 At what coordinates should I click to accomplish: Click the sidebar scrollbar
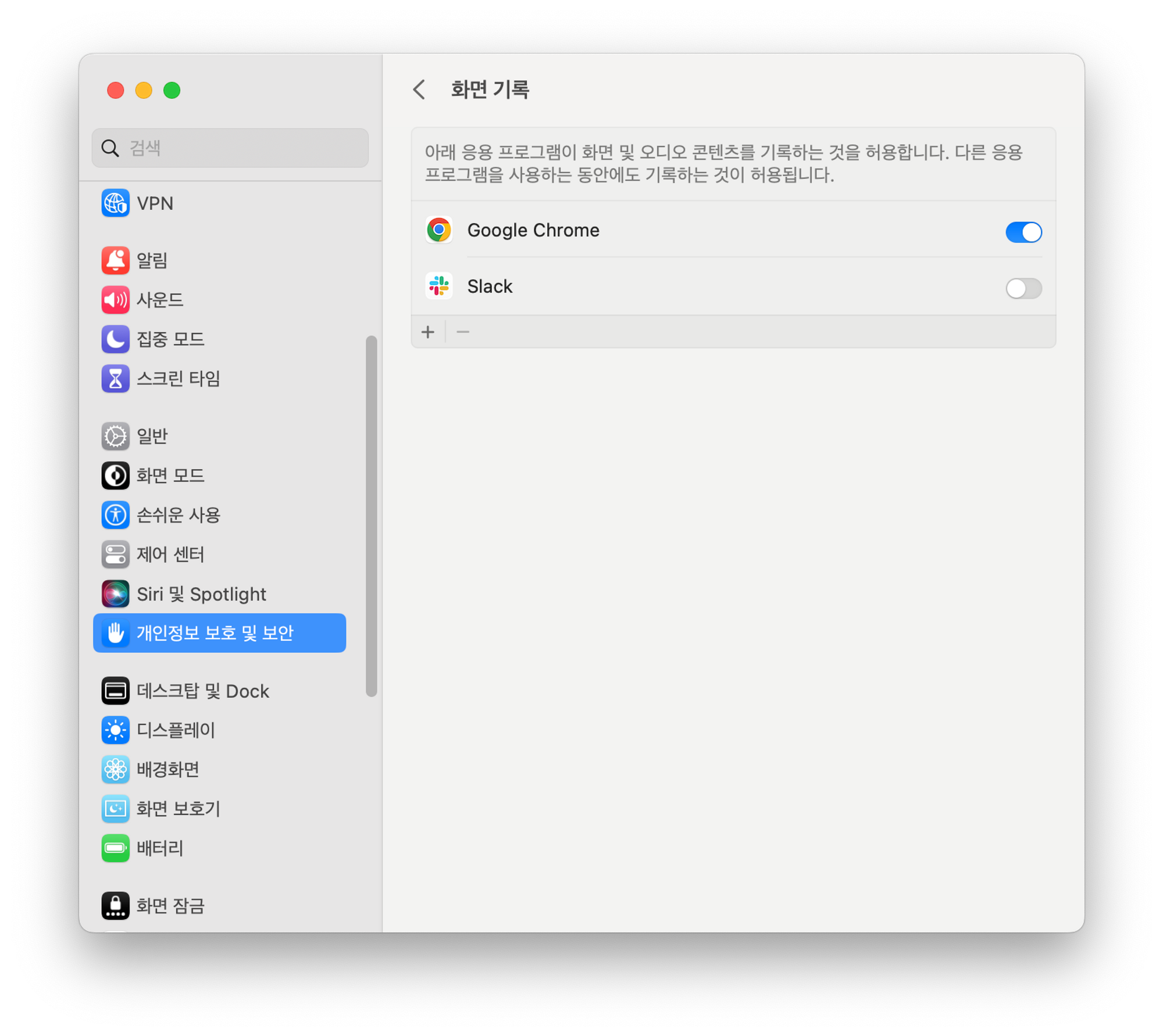coord(371,515)
